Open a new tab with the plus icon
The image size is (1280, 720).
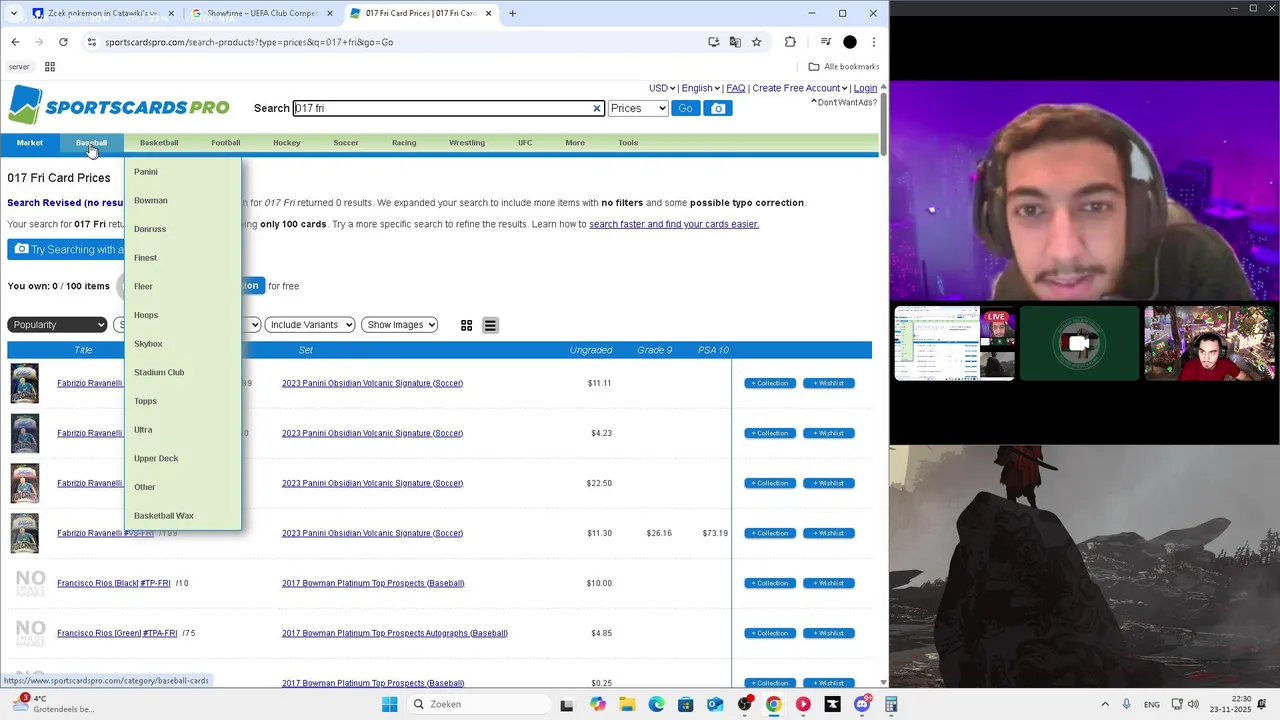513,13
